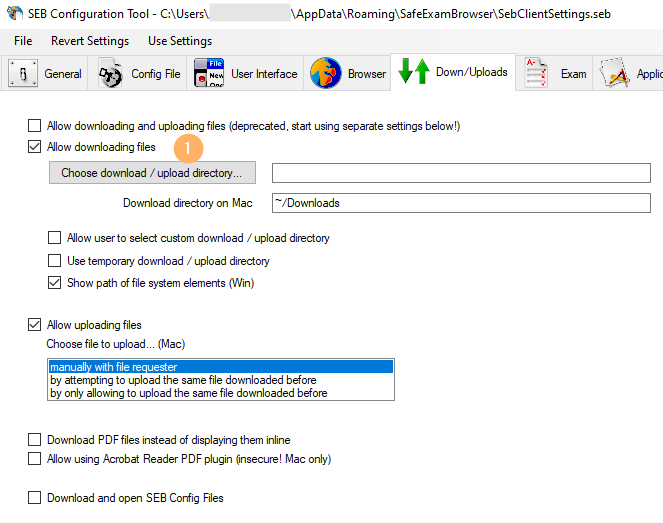Open the File menu
663x523 pixels.
coord(23,41)
